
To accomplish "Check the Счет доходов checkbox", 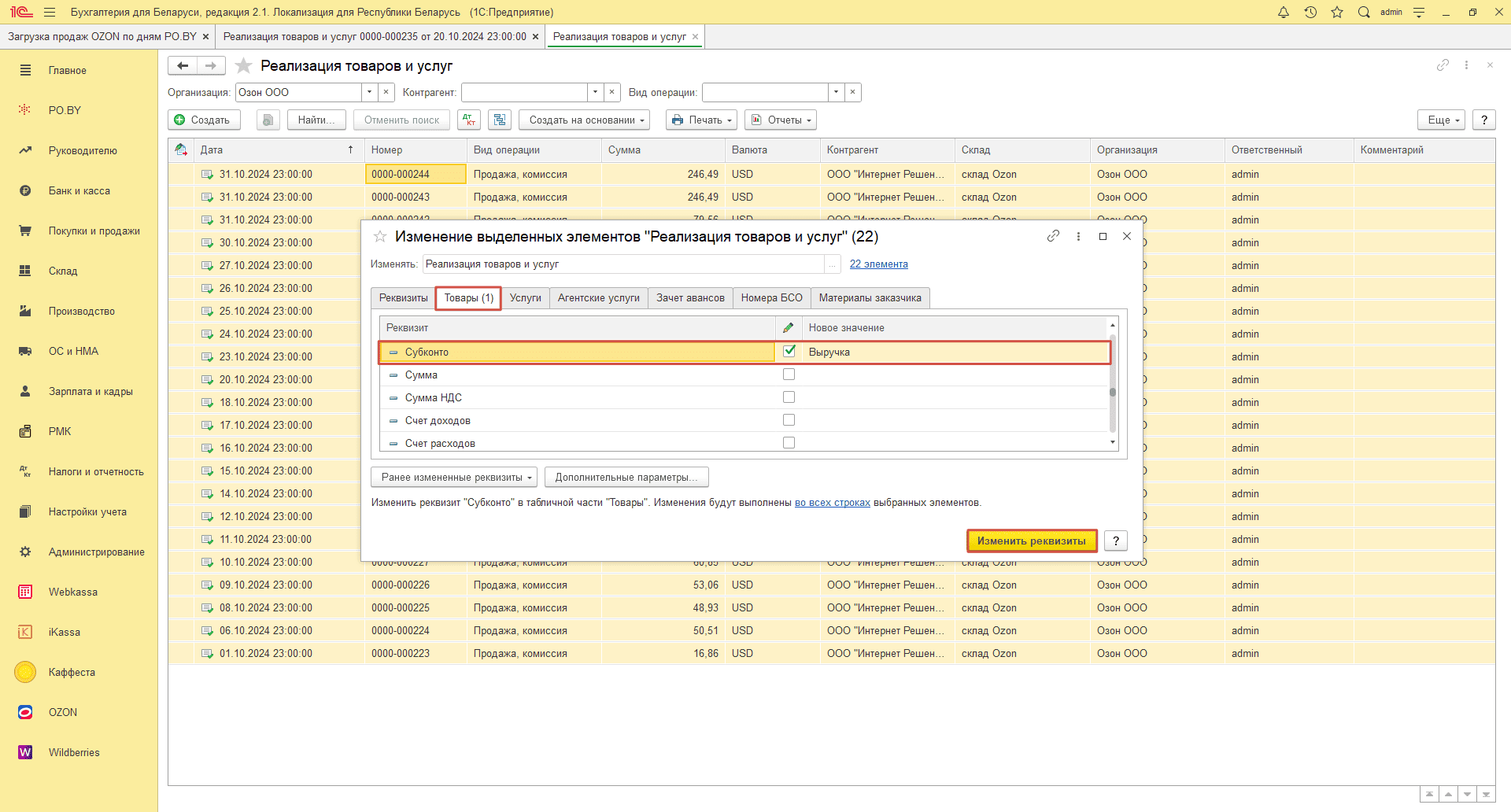I will tap(789, 420).
